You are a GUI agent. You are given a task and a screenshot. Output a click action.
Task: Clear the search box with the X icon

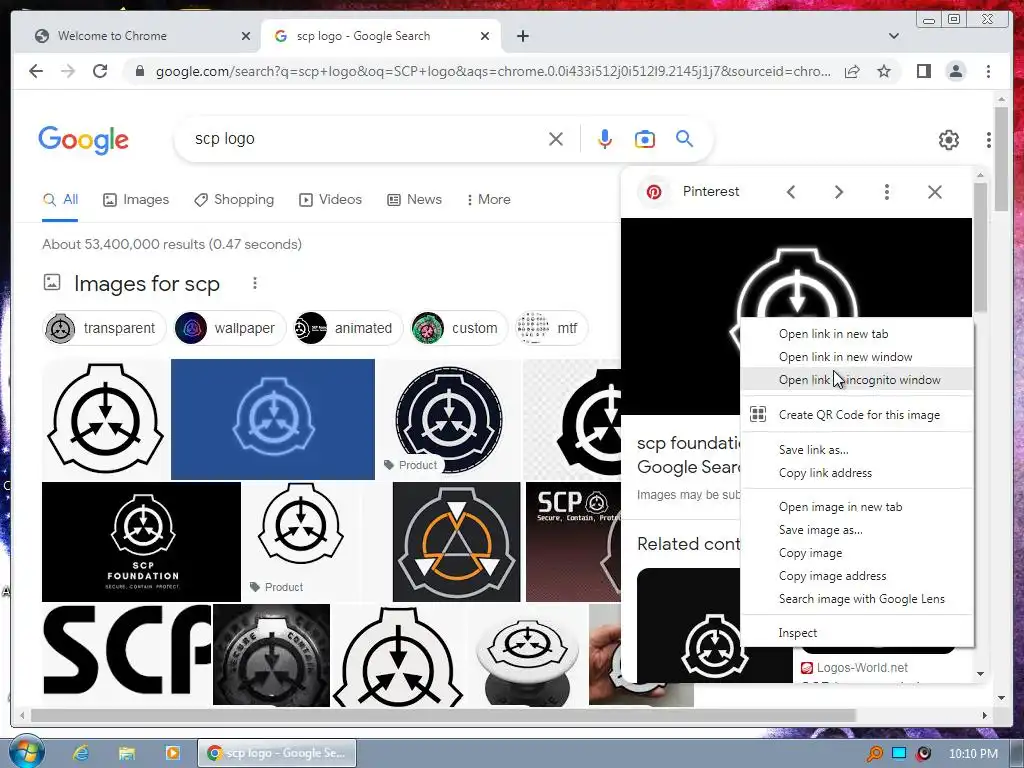tap(556, 139)
